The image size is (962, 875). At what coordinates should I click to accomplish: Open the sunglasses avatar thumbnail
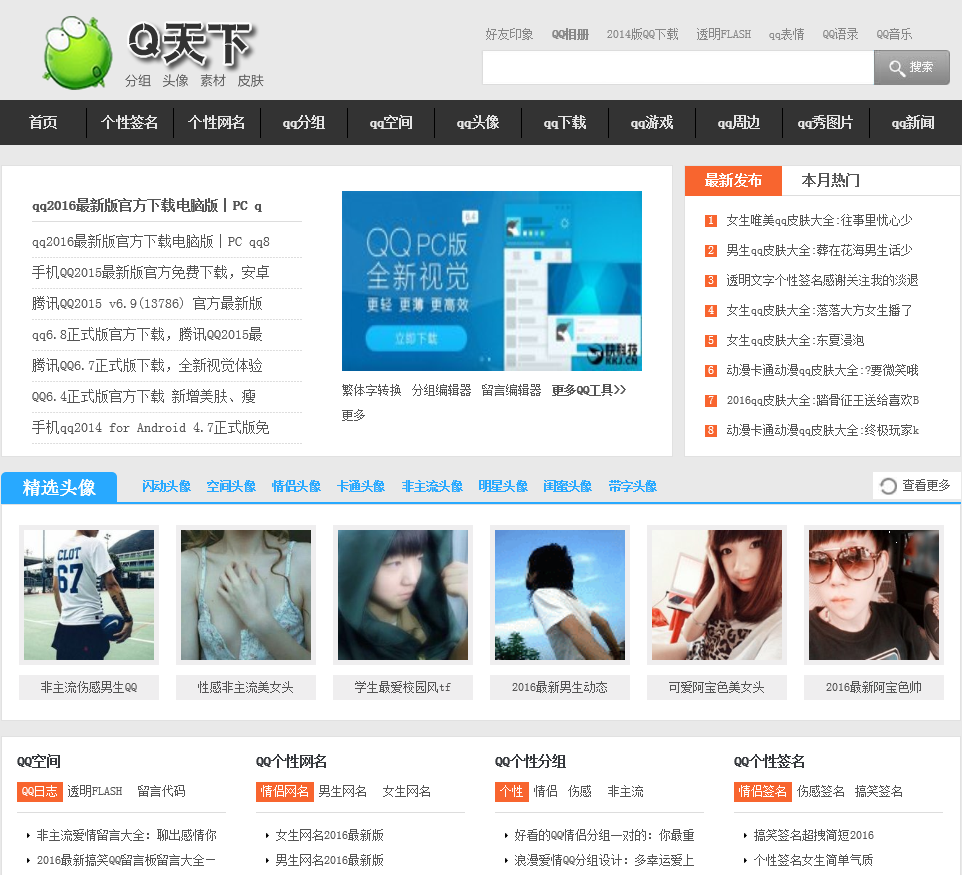(874, 595)
